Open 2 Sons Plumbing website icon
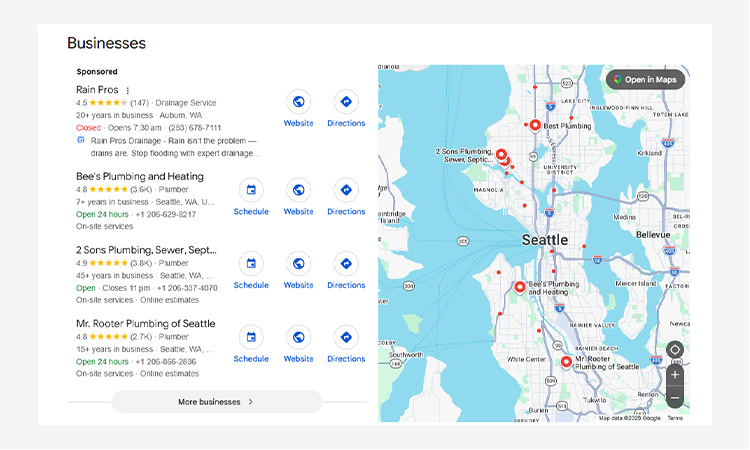Image resolution: width=750 pixels, height=450 pixels. point(298,264)
